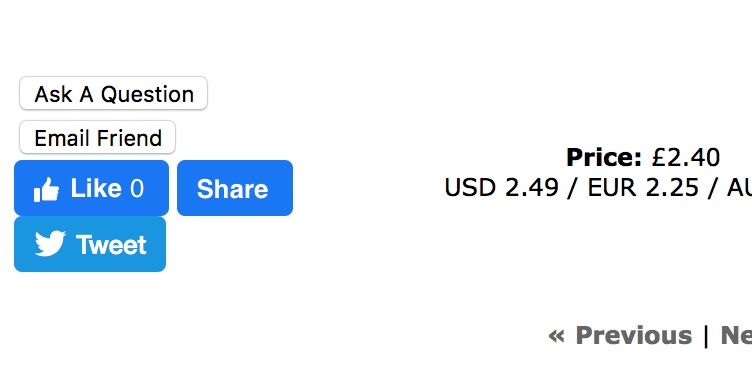Click the double-chevron before Previous
This screenshot has height=384, width=752.
(556, 336)
